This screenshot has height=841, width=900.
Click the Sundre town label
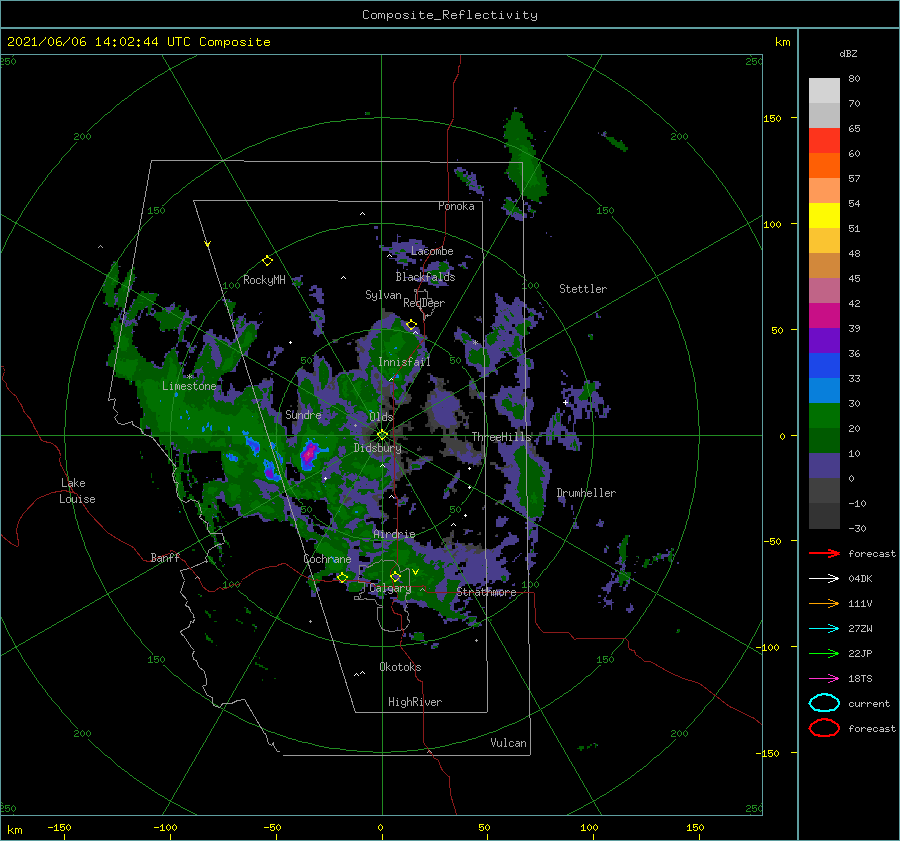coord(303,414)
